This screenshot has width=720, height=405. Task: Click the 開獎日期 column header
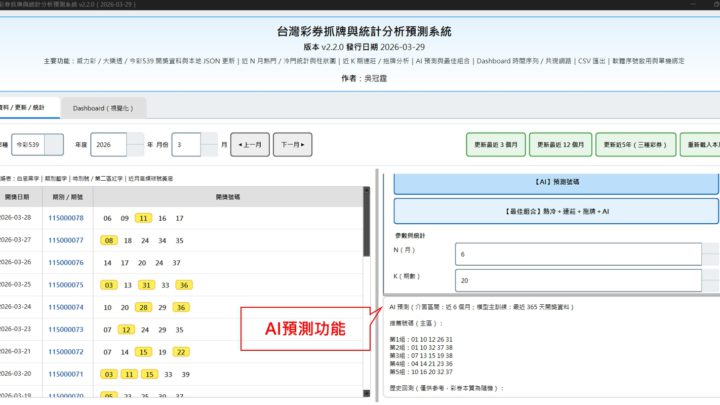(x=19, y=196)
